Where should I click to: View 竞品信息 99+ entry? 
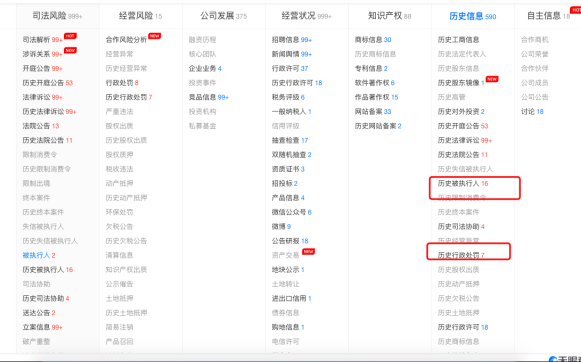coord(209,97)
